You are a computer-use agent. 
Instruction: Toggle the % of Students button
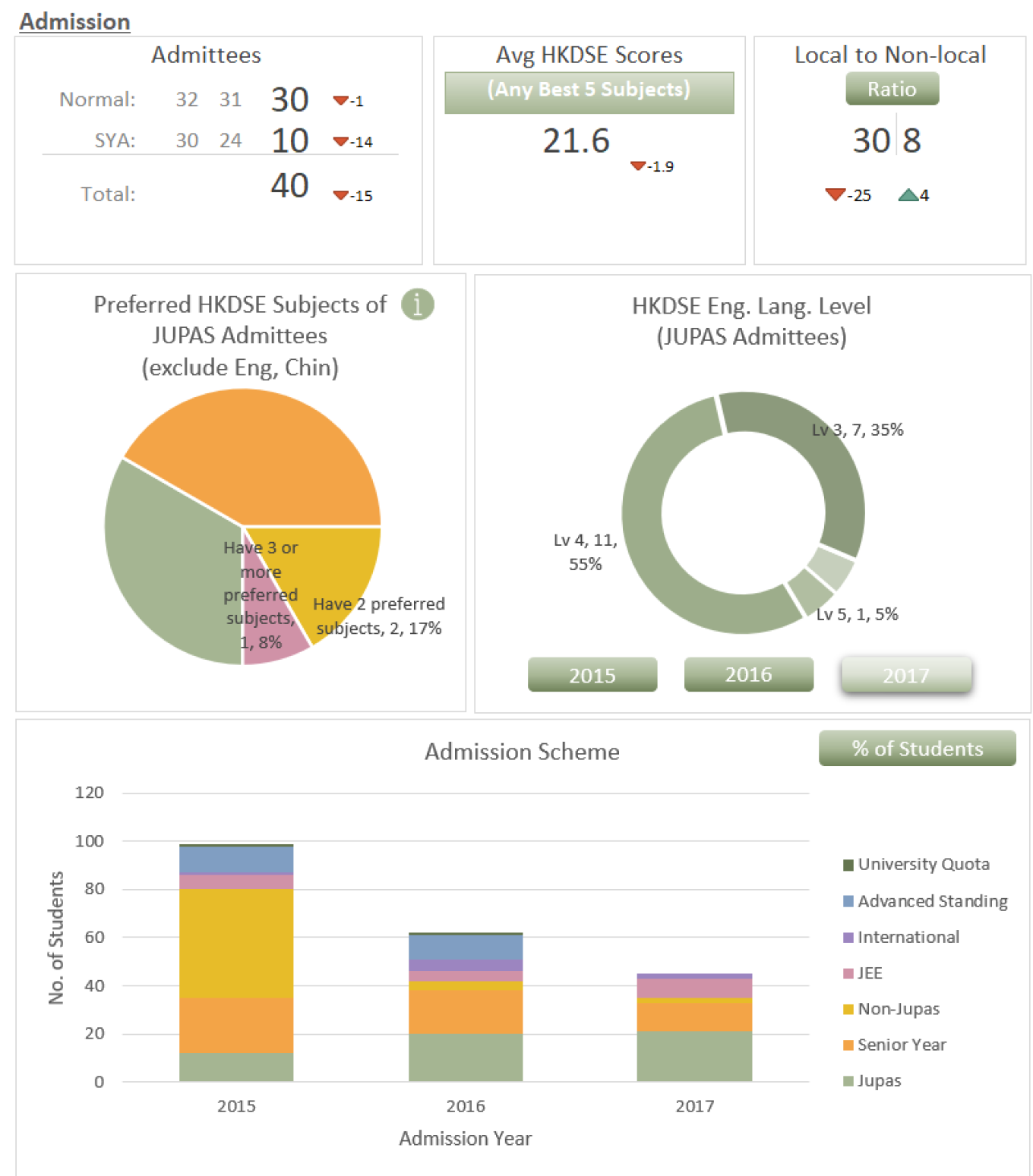[917, 749]
